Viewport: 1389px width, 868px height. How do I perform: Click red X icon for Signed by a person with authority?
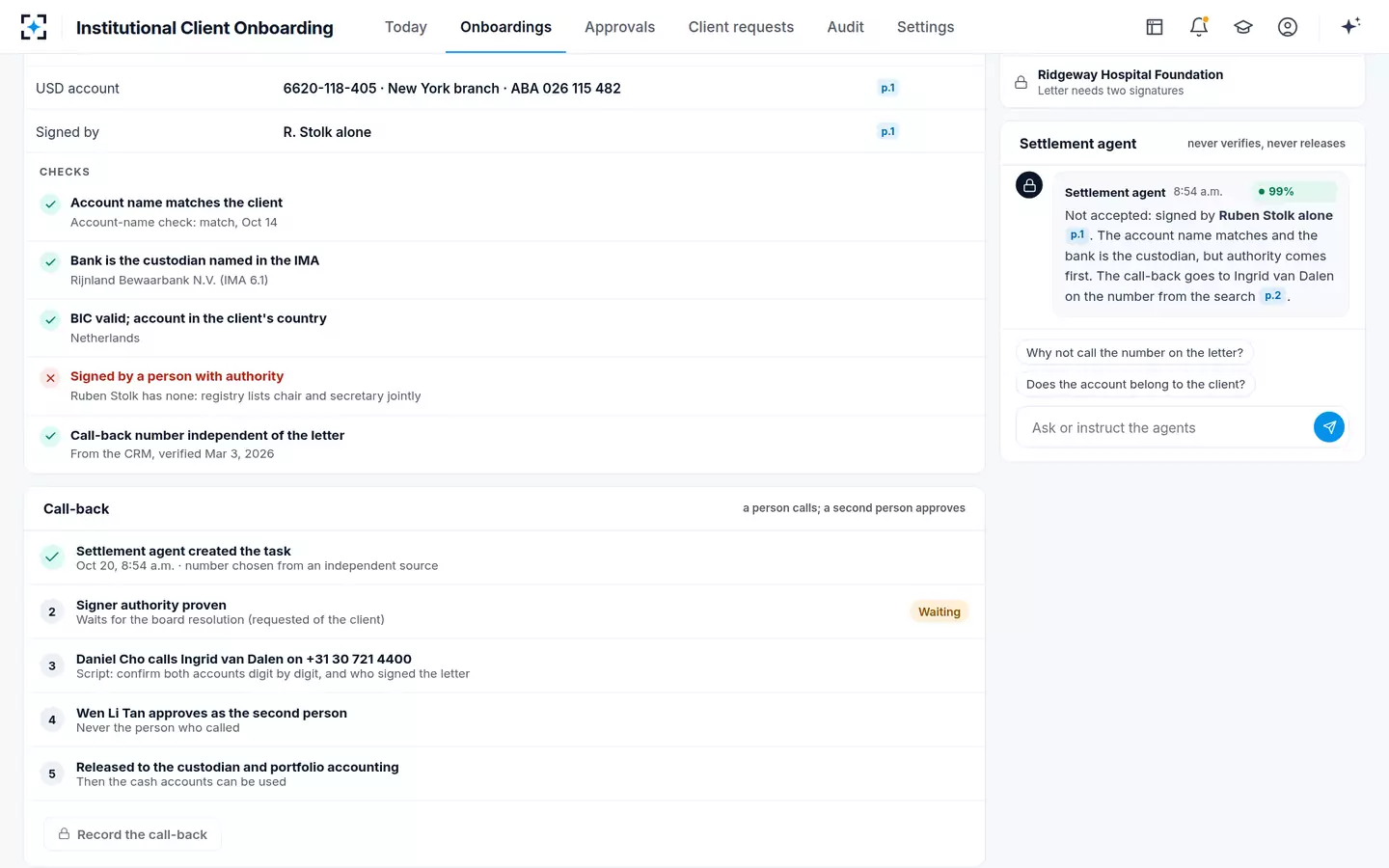pyautogui.click(x=50, y=378)
